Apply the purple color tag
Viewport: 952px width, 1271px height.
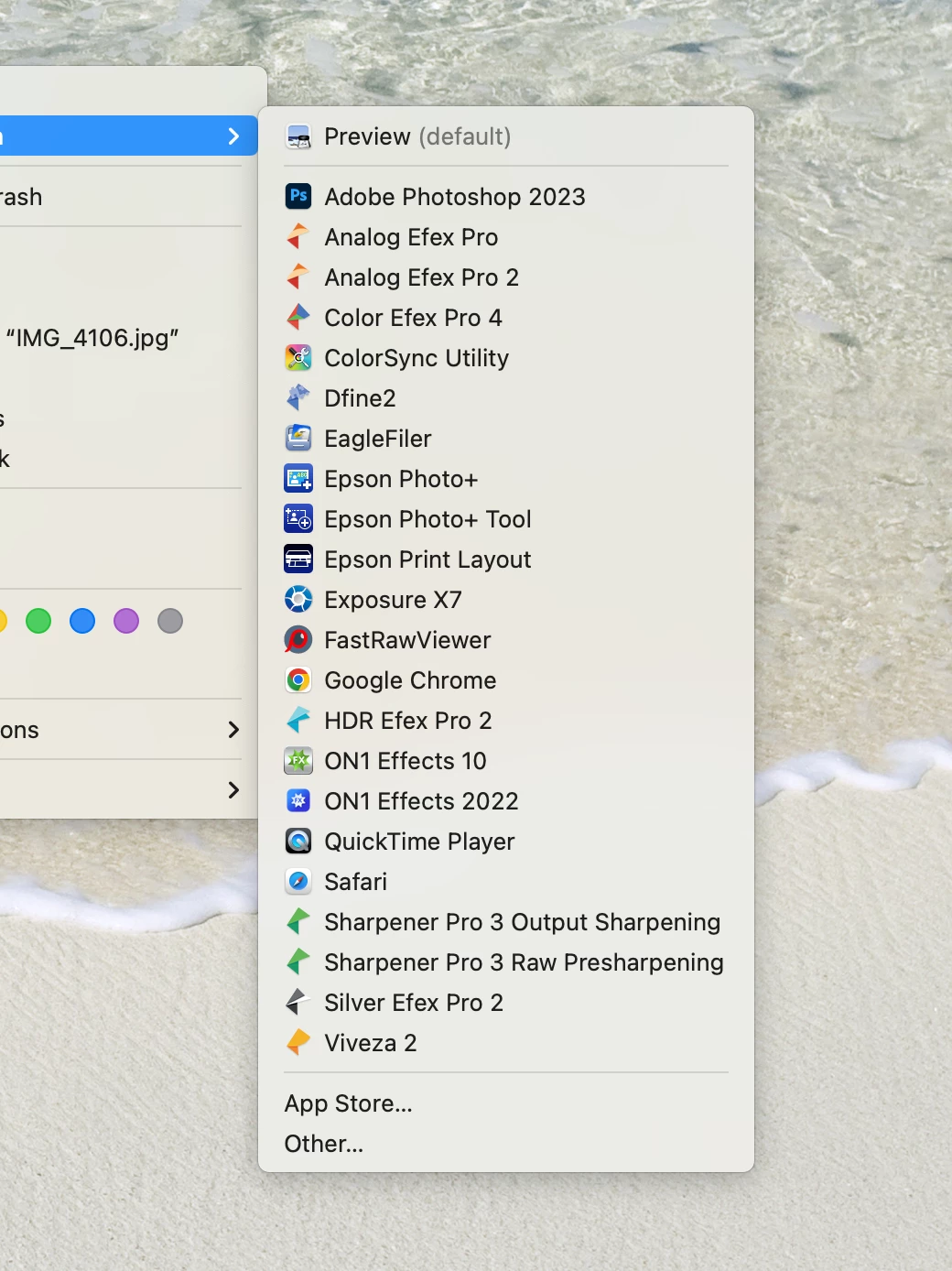[x=126, y=621]
